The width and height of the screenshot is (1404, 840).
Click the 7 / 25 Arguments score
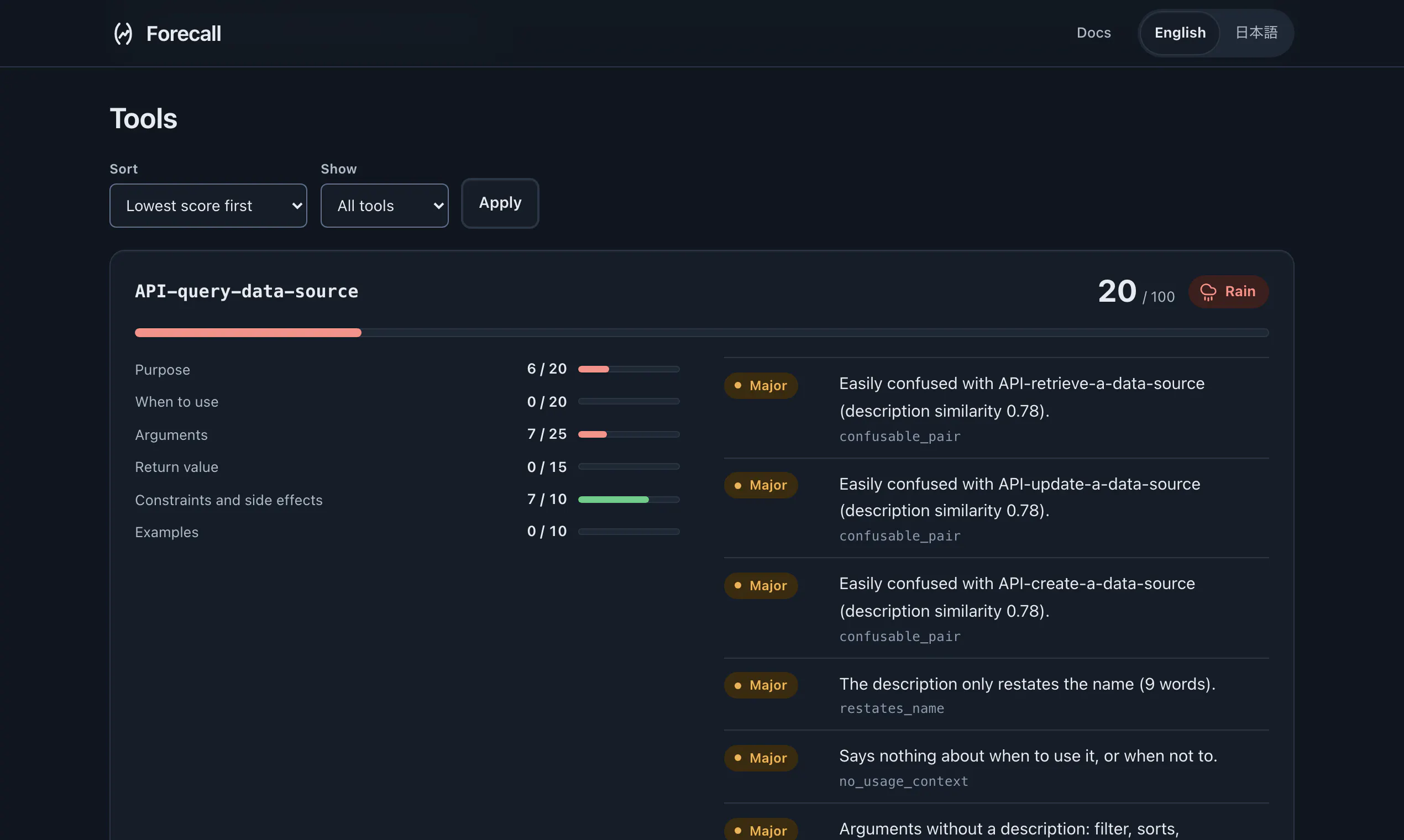click(x=547, y=434)
